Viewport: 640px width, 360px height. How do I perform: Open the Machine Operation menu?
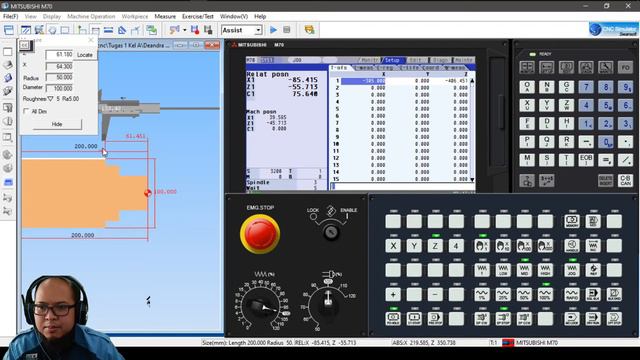[91, 16]
